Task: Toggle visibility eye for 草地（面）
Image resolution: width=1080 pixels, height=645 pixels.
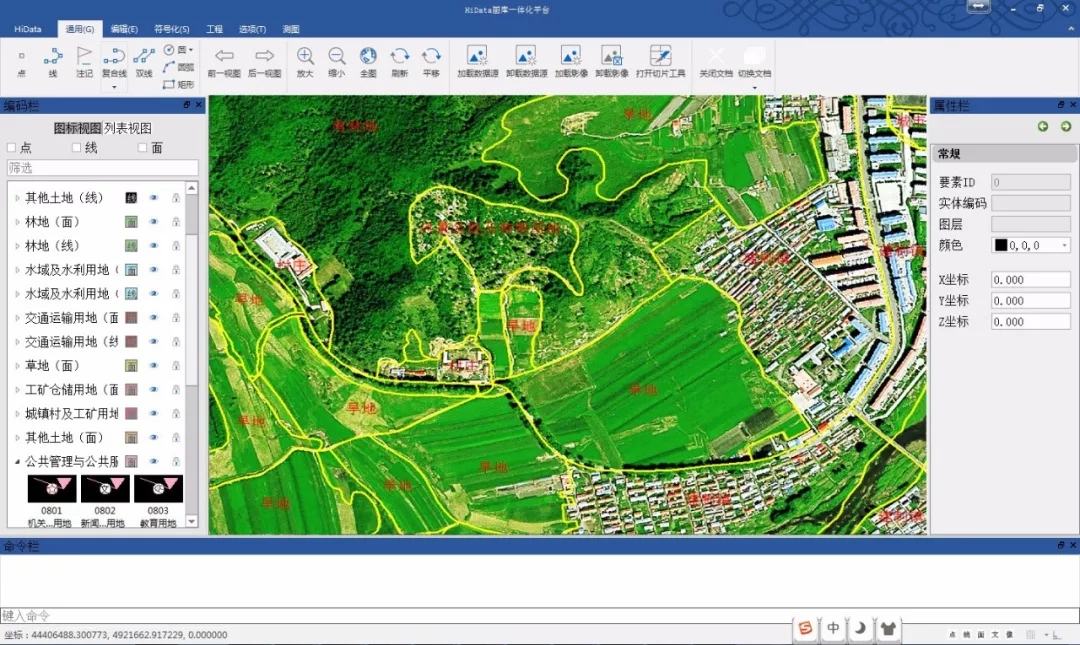Action: coord(154,365)
